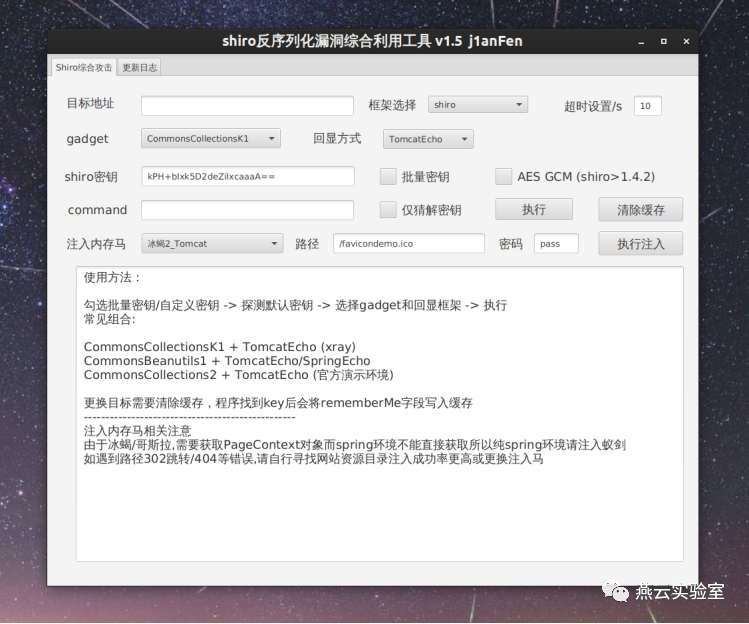Click the 清除缓存 button

(x=641, y=210)
